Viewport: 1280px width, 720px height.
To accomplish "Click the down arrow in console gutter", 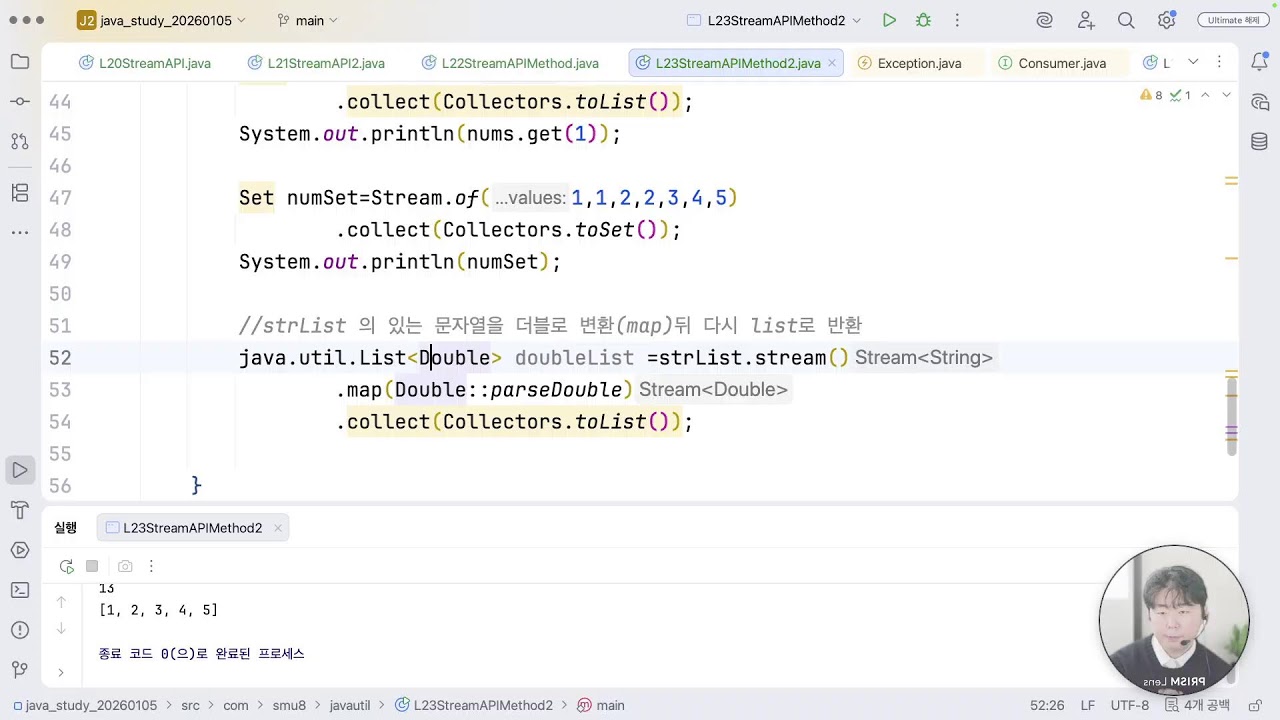I will pyautogui.click(x=61, y=628).
